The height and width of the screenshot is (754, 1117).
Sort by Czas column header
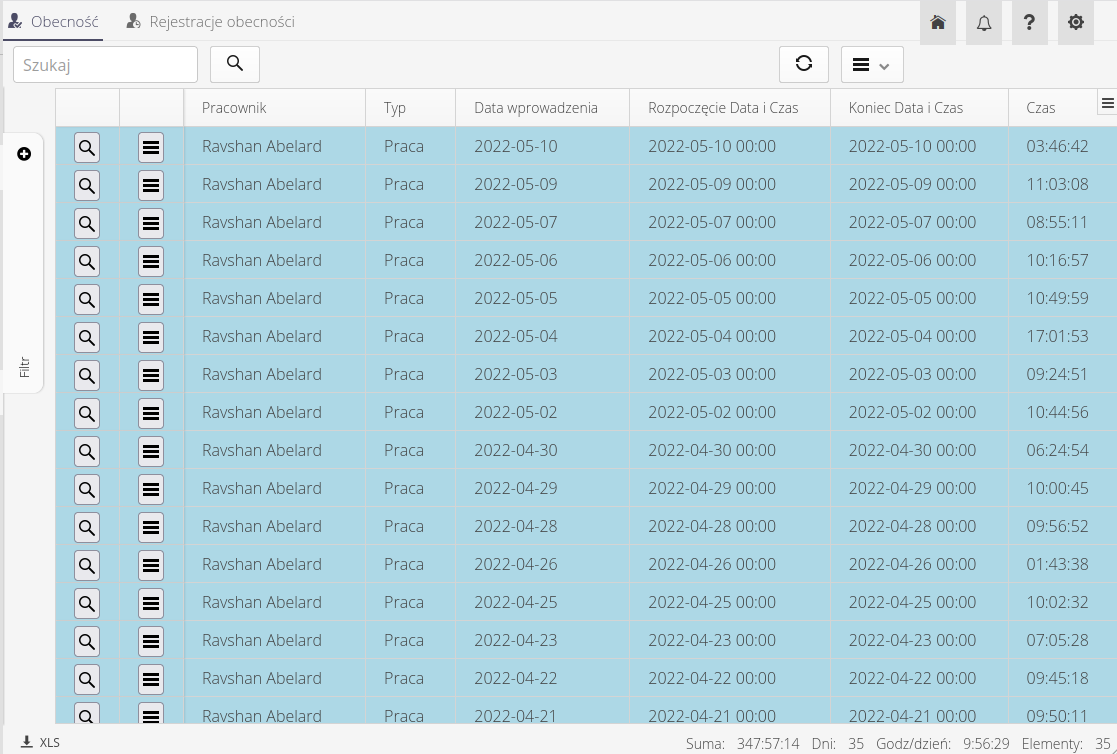[1040, 108]
